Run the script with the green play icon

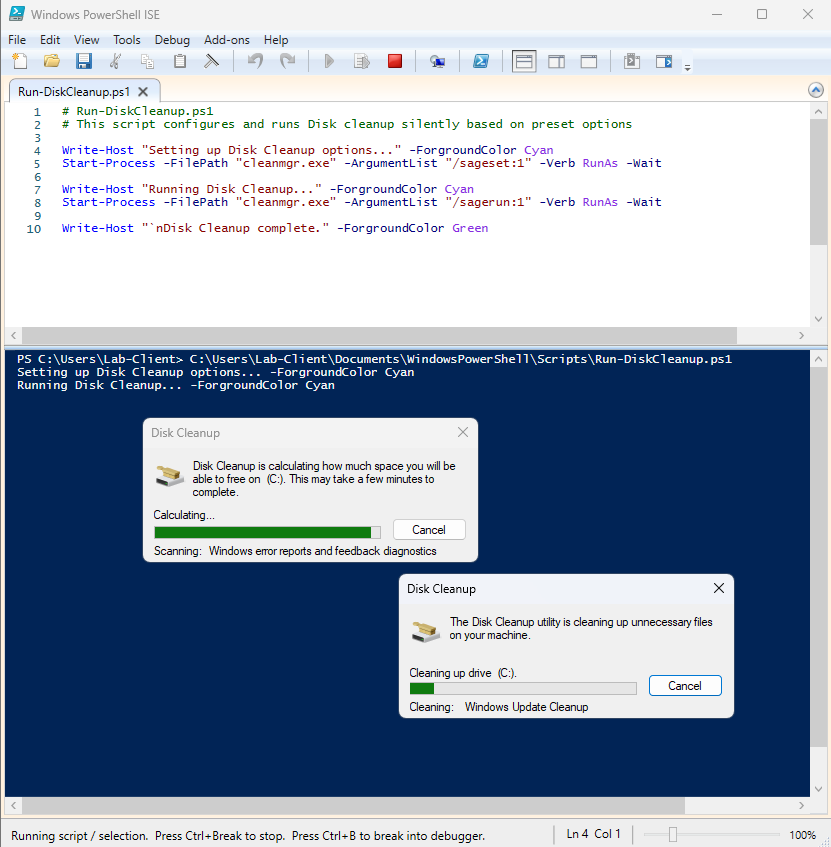click(x=329, y=61)
